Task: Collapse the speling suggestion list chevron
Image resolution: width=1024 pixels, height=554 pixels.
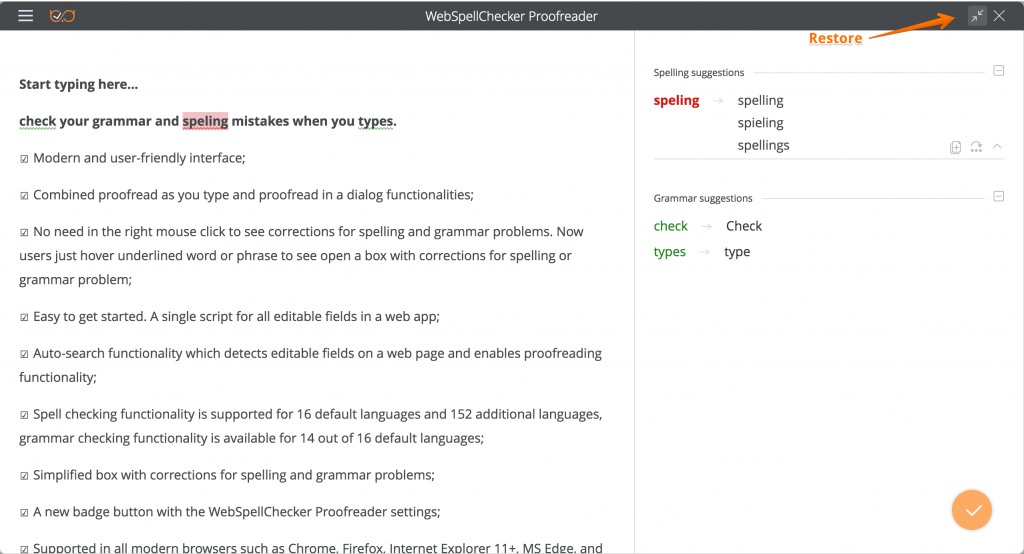Action: (x=997, y=146)
